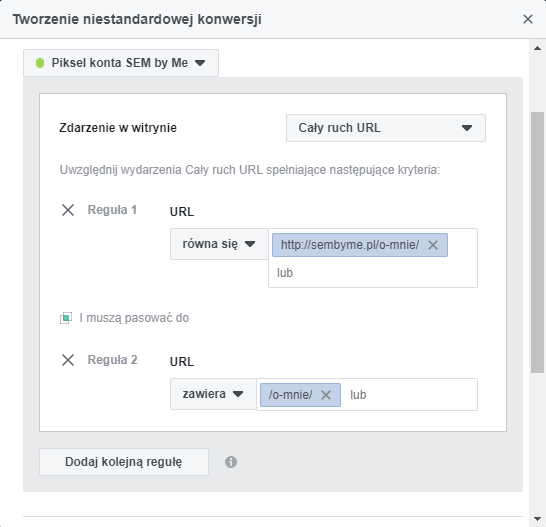Image resolution: width=546 pixels, height=527 pixels.
Task: Open the zawiera condition dropdown
Action: coord(213,394)
